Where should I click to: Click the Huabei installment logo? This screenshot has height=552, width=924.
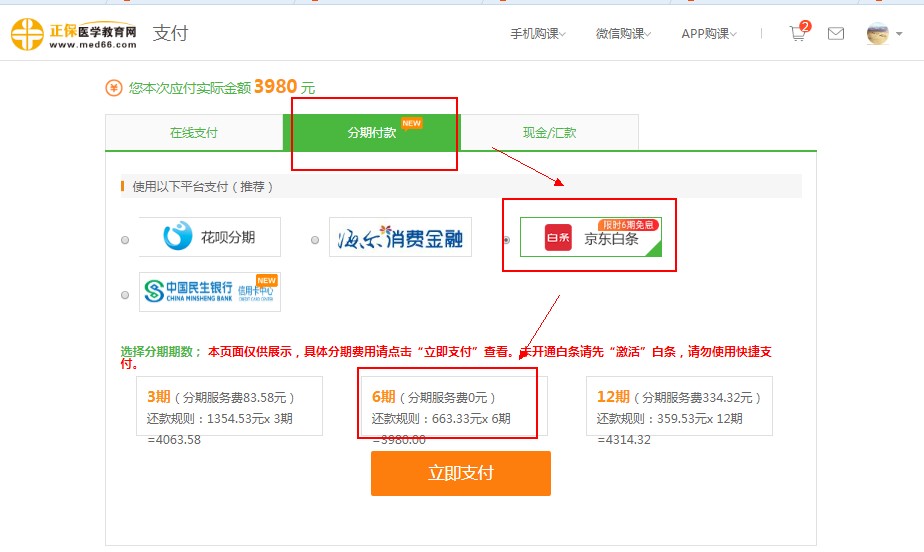coord(210,237)
